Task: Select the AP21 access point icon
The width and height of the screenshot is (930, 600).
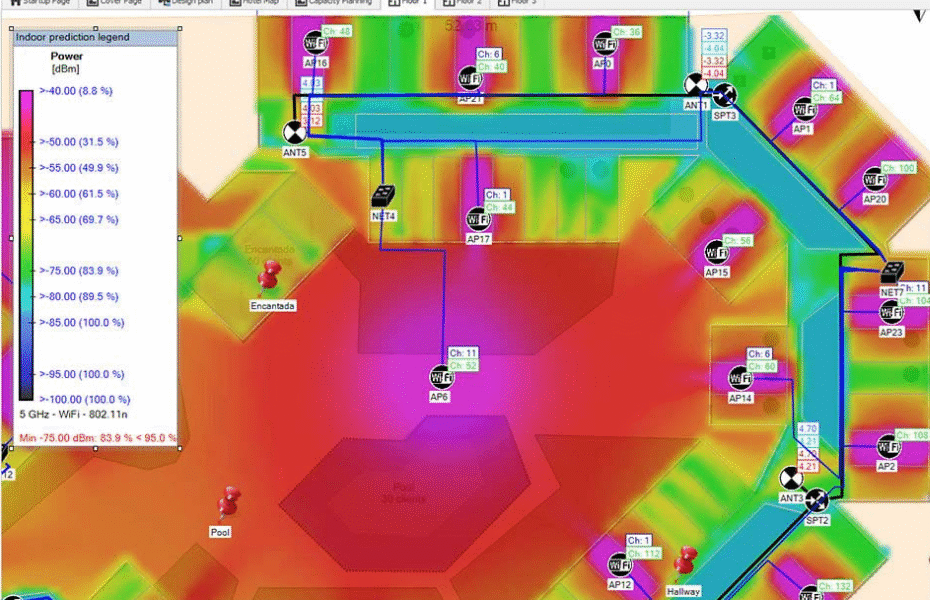Action: 470,78
